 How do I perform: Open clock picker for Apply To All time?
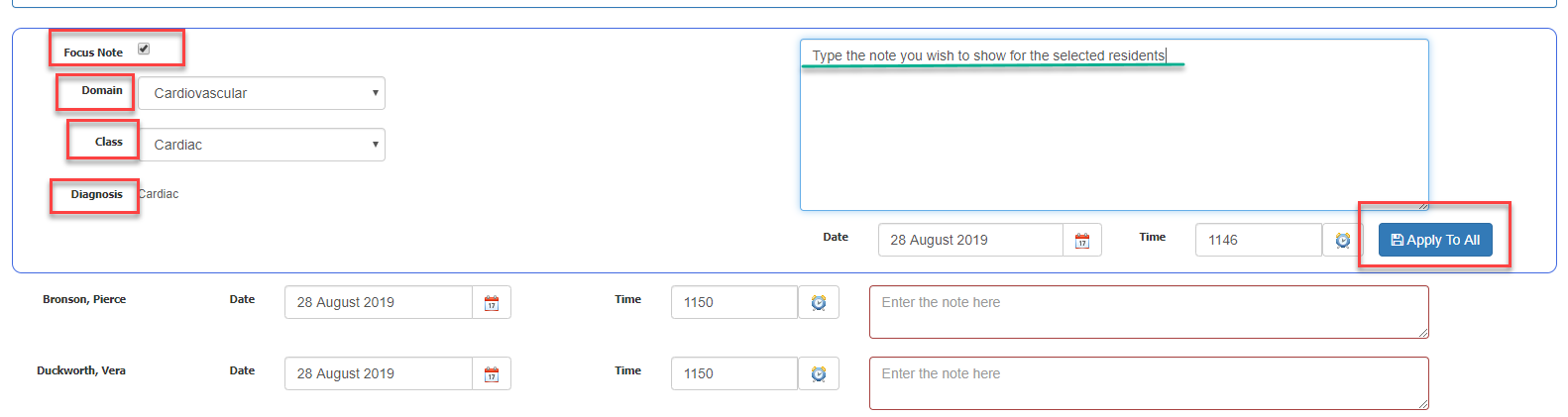(1343, 241)
